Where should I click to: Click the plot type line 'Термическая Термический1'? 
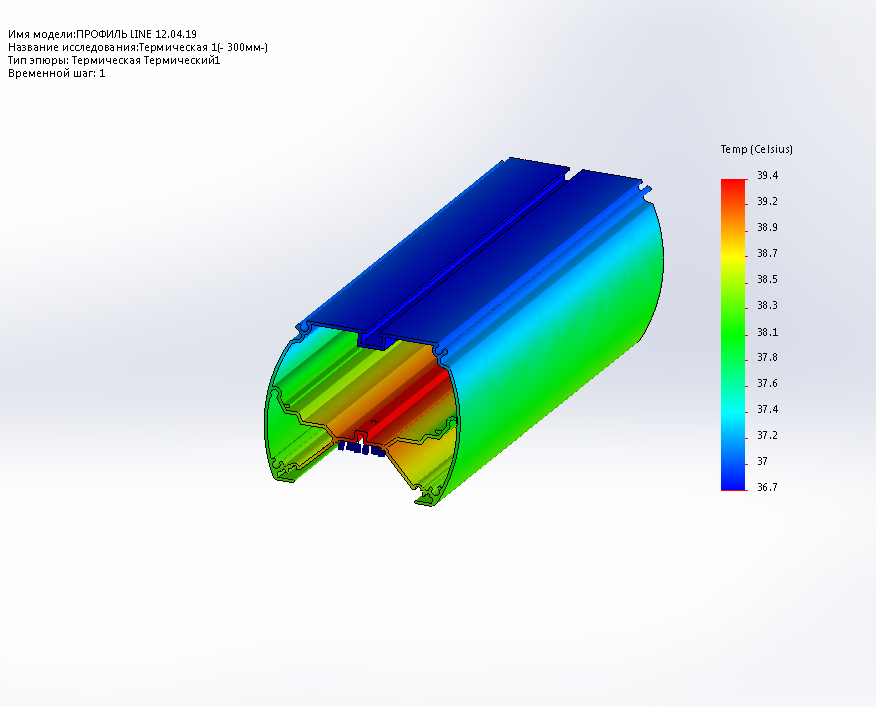[x=146, y=60]
